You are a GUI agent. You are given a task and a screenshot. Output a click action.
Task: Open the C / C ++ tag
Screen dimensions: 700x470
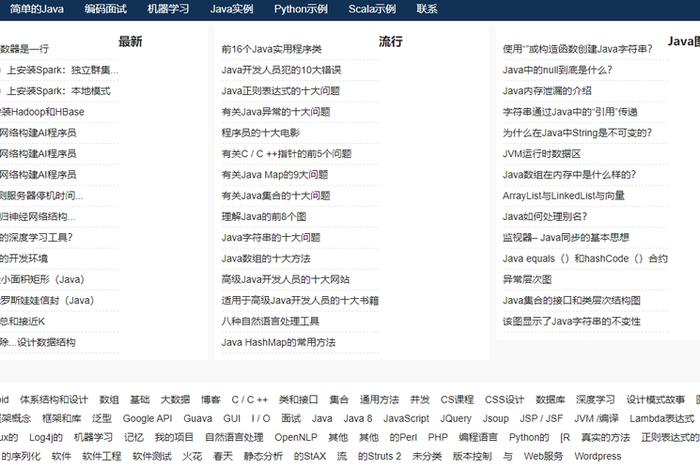pyautogui.click(x=250, y=400)
